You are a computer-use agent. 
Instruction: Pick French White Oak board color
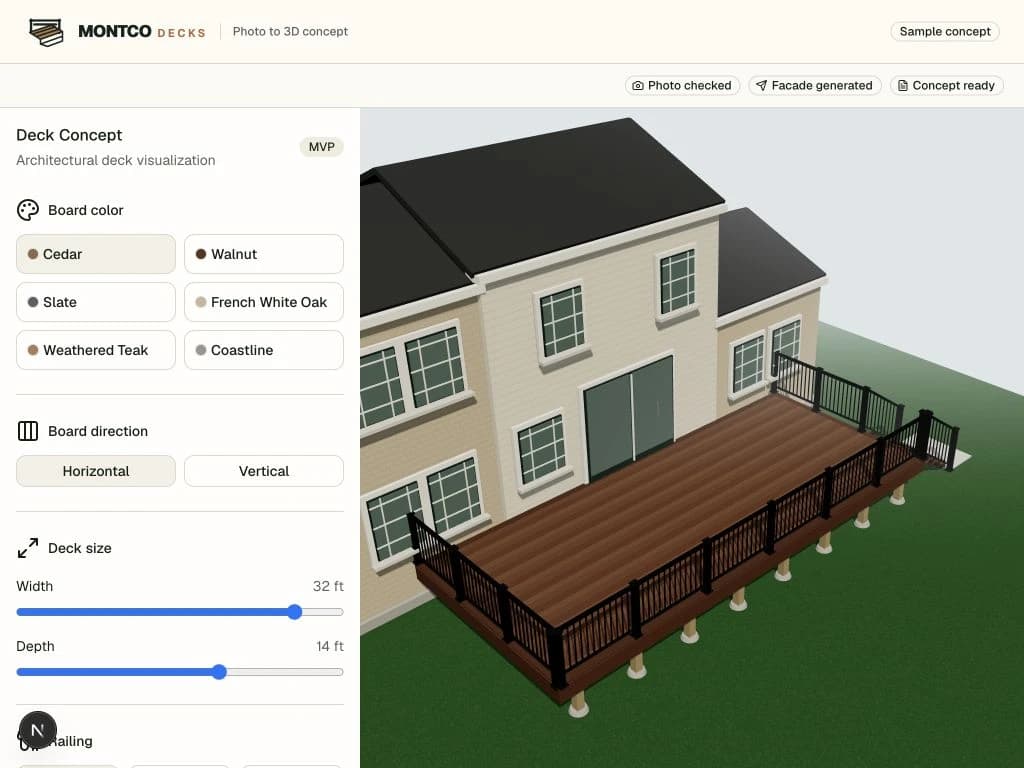click(x=264, y=302)
